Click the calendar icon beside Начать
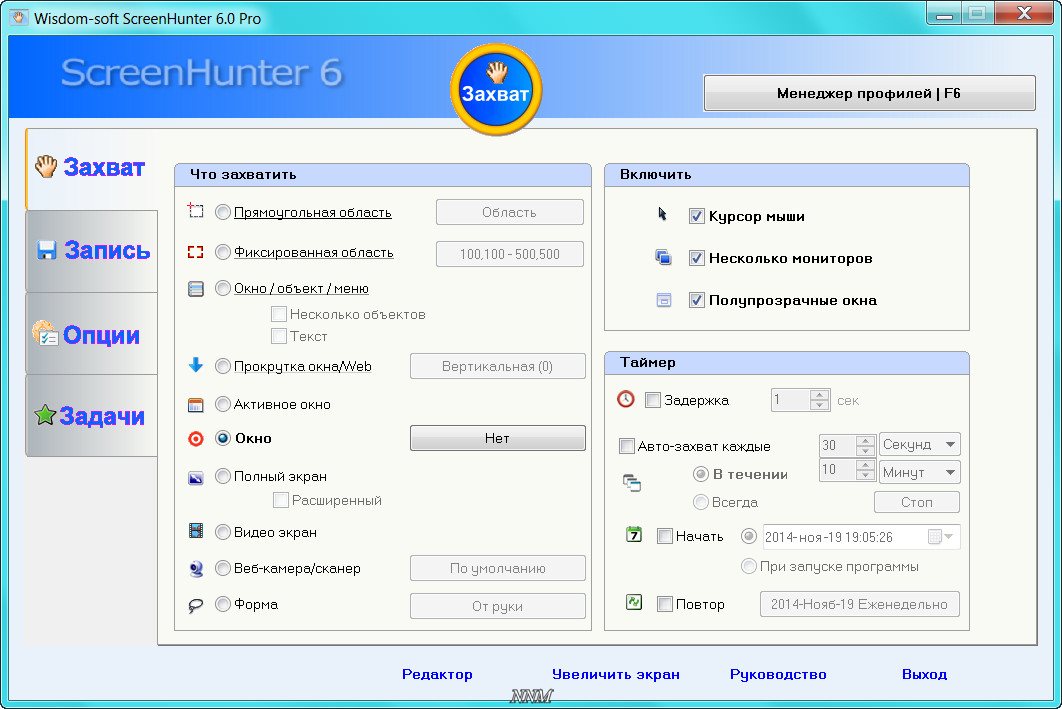Screen dimensions: 1062x709 (x=633, y=535)
